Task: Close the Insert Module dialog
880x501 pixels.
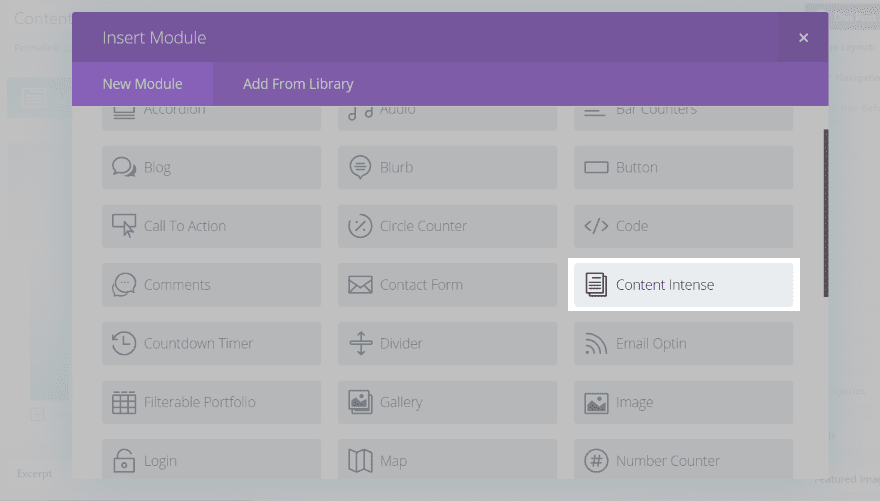Action: (x=803, y=38)
